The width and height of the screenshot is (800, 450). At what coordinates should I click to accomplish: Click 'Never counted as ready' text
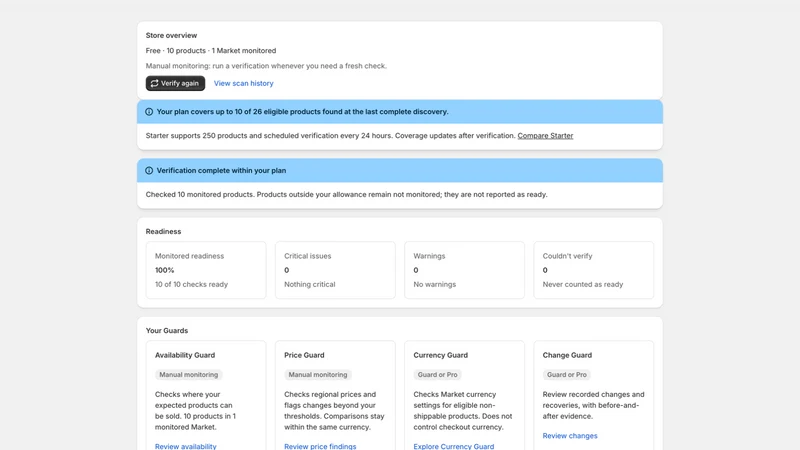[583, 284]
